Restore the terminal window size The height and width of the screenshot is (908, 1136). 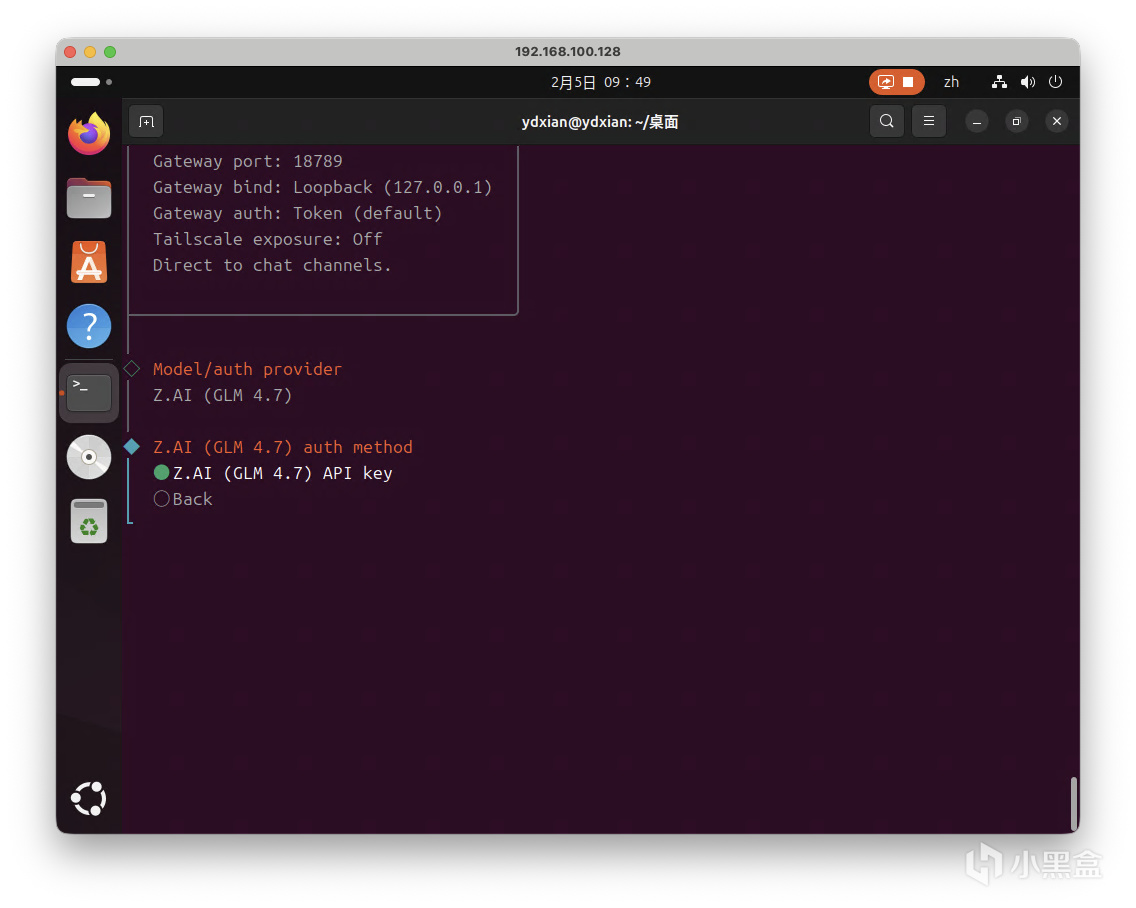[1016, 122]
